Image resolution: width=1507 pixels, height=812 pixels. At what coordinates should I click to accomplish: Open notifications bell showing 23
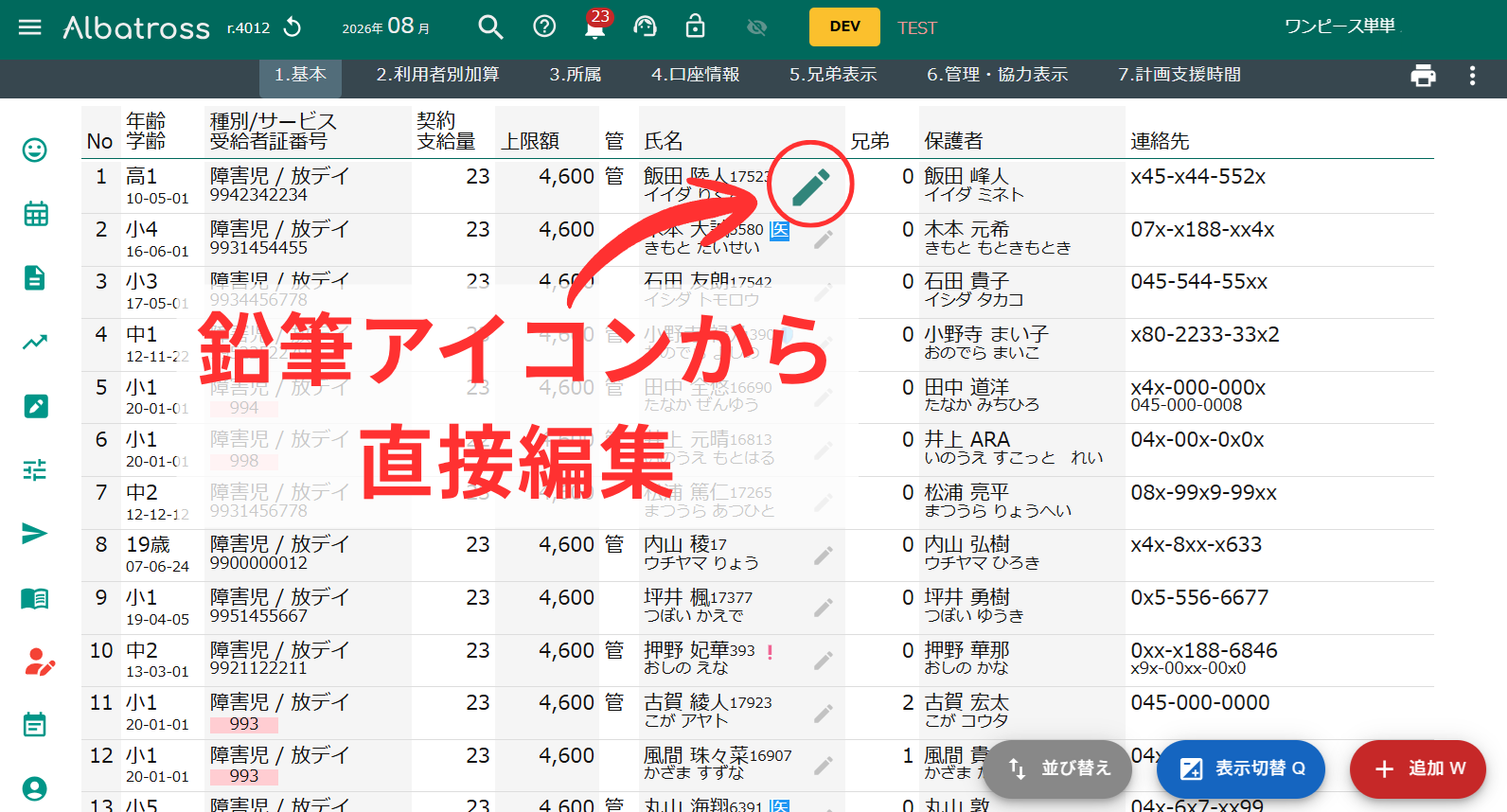(x=595, y=26)
